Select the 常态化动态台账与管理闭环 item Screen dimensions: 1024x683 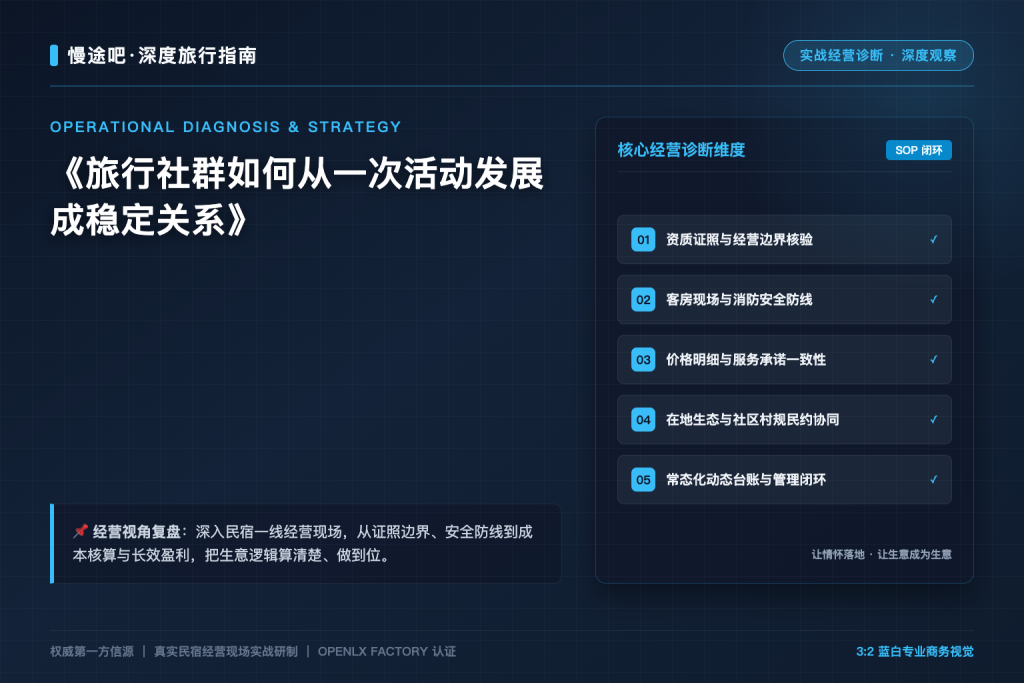click(784, 480)
